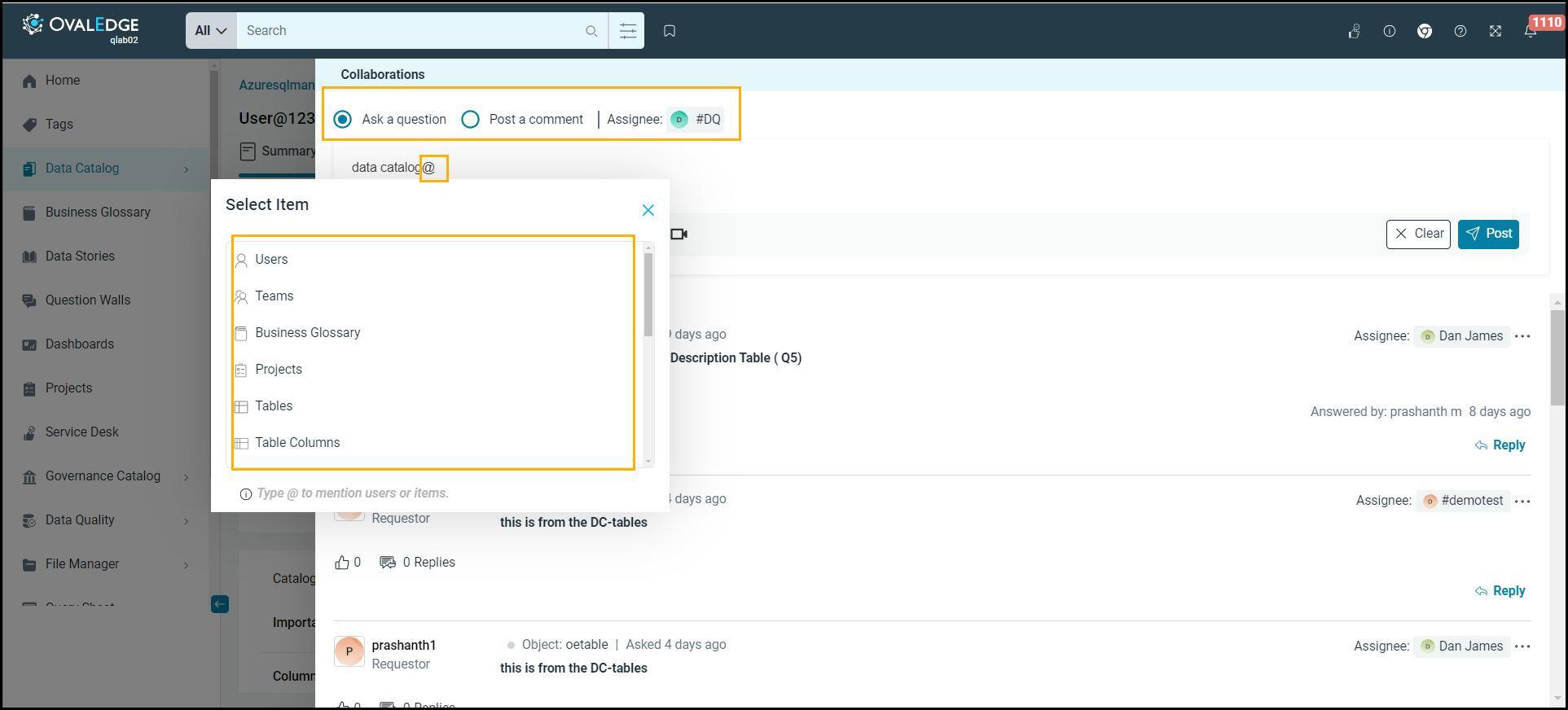Expand the File Manager sidebar chevron

187,565
